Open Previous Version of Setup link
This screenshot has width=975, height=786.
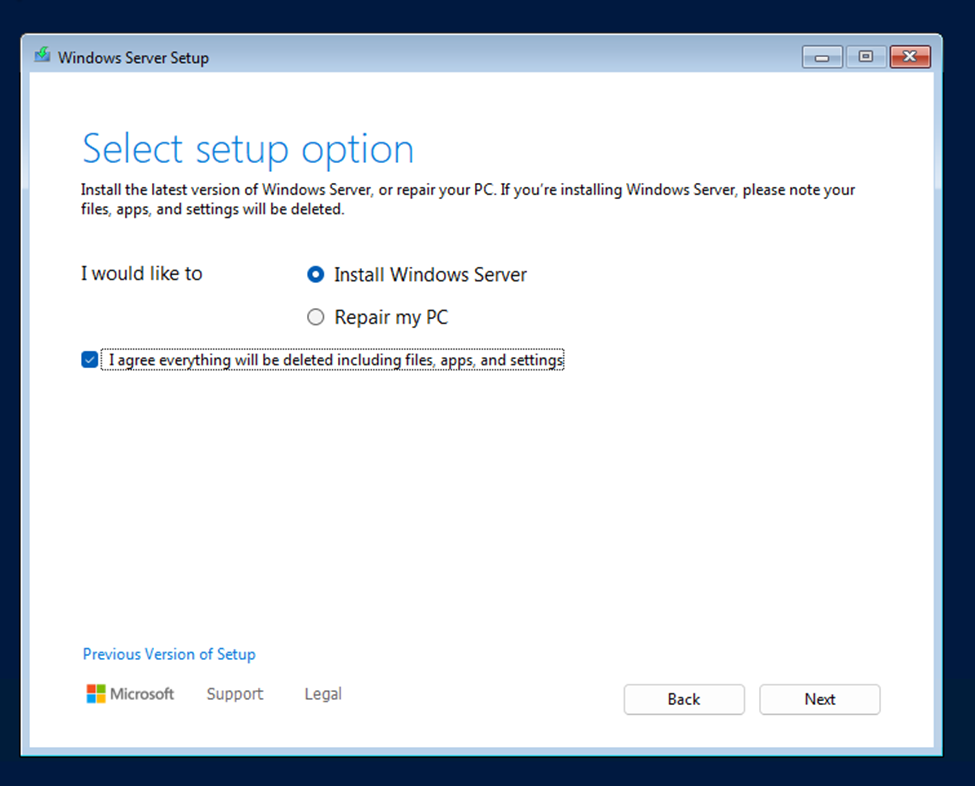tap(169, 654)
